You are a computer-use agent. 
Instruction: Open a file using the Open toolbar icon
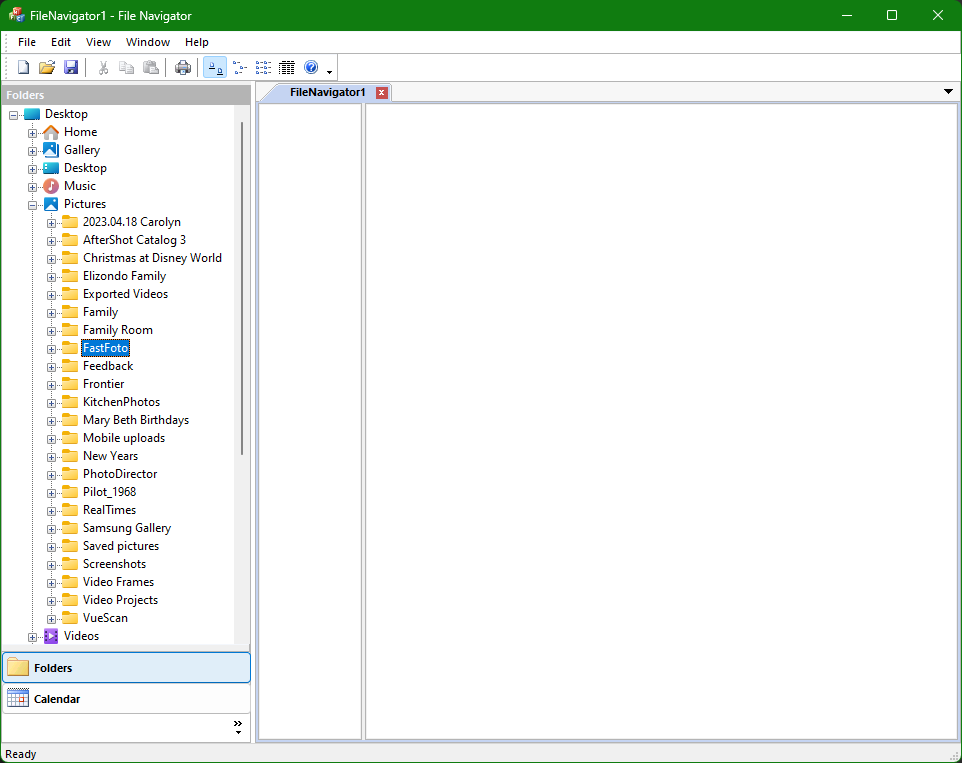point(47,67)
